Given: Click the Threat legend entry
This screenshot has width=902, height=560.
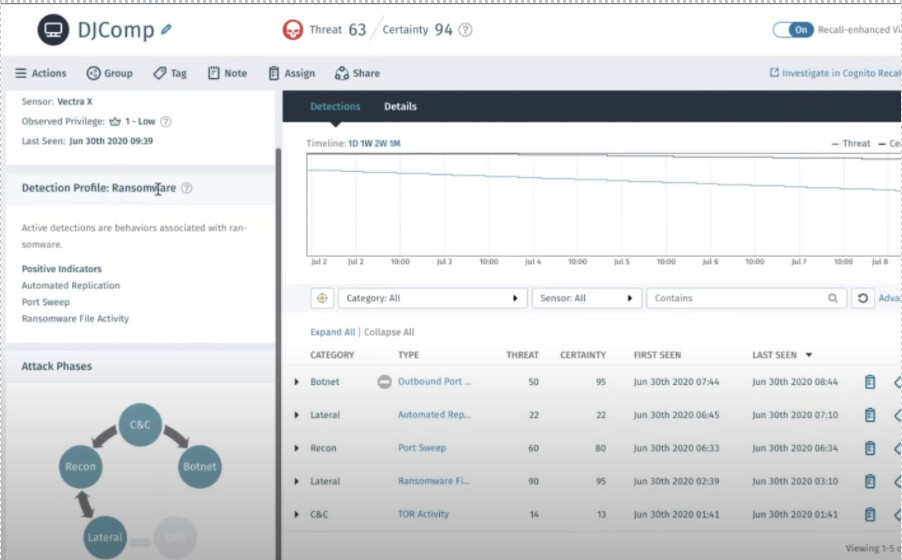Looking at the screenshot, I should coord(851,144).
